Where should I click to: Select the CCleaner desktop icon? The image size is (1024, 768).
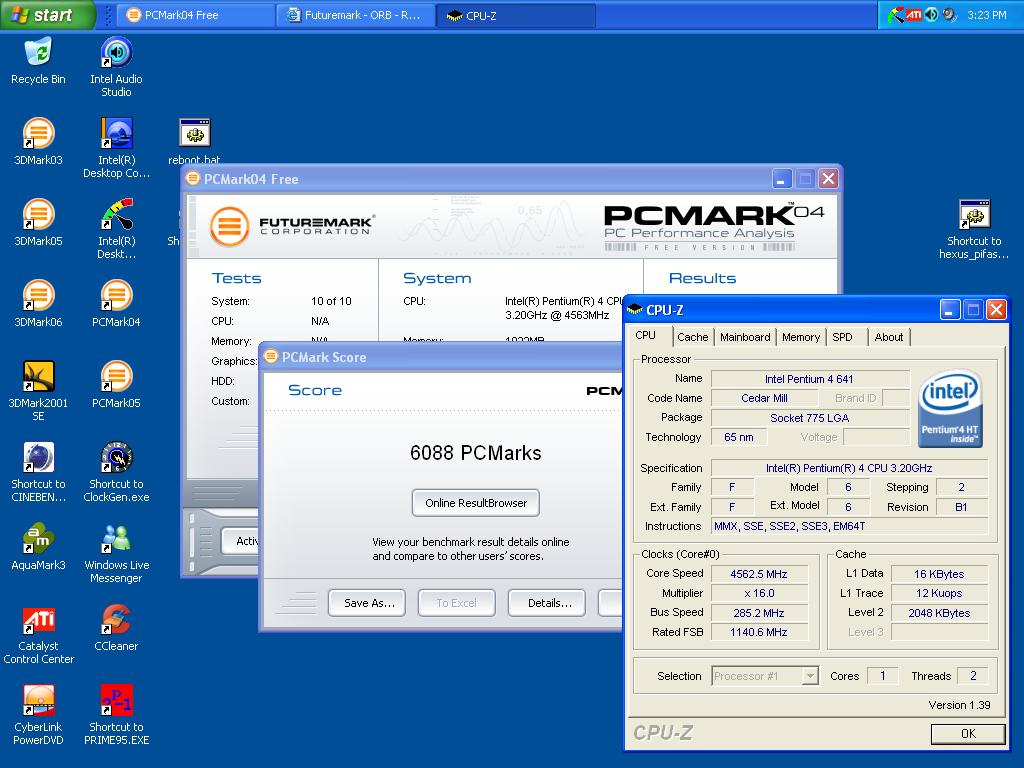tap(116, 628)
